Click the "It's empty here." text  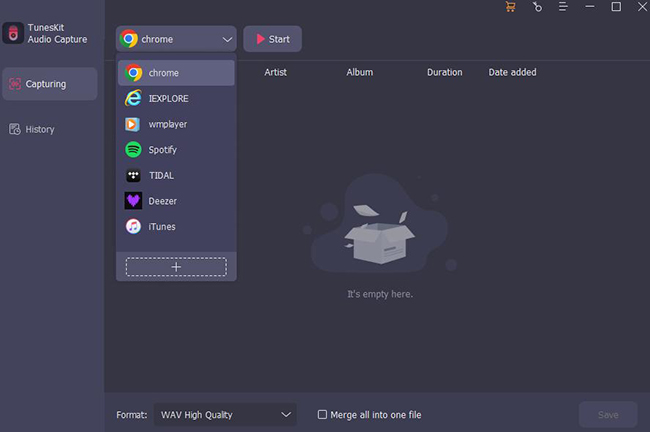tap(380, 294)
